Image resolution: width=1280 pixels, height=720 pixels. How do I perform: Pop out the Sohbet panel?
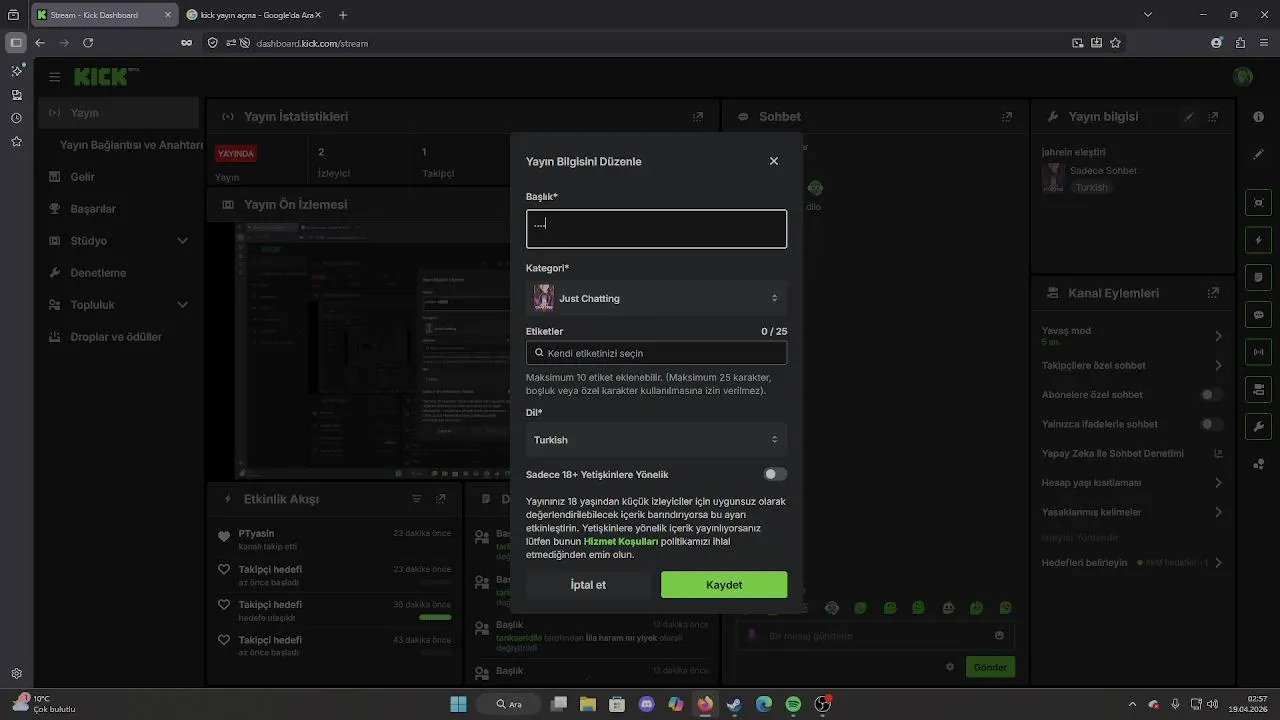[1007, 117]
